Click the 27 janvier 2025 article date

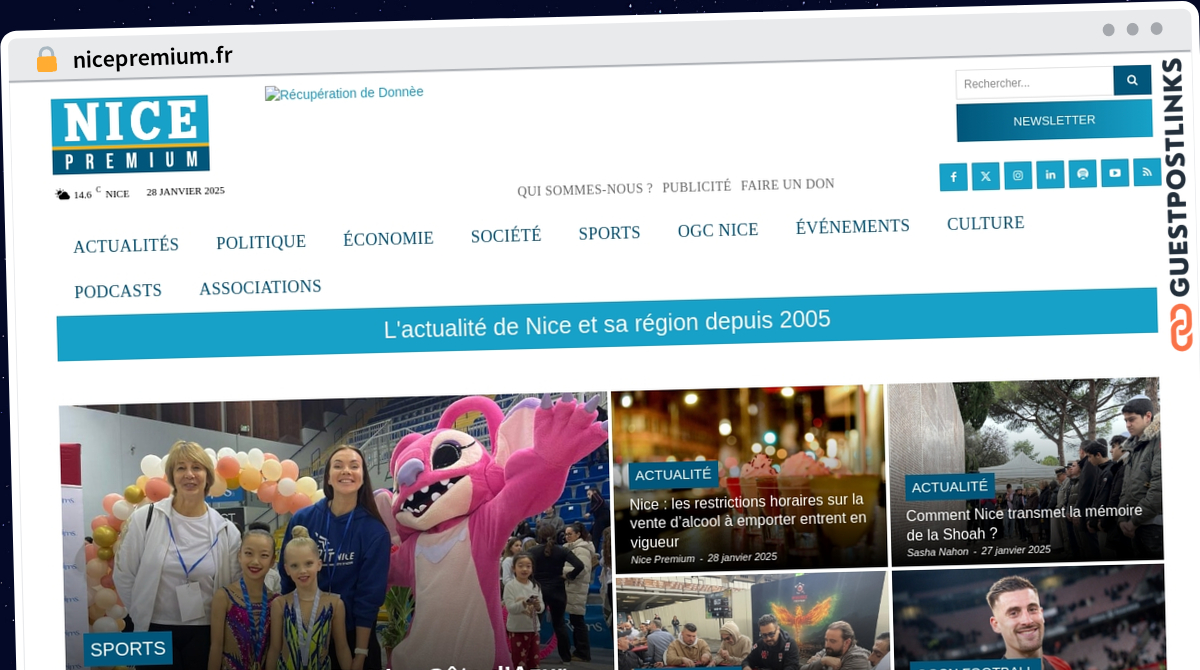[x=1016, y=549]
